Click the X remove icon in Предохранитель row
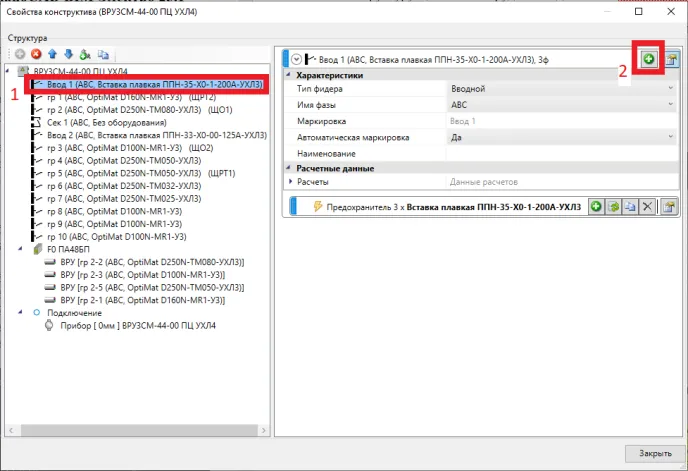The height and width of the screenshot is (471, 688). 647,206
